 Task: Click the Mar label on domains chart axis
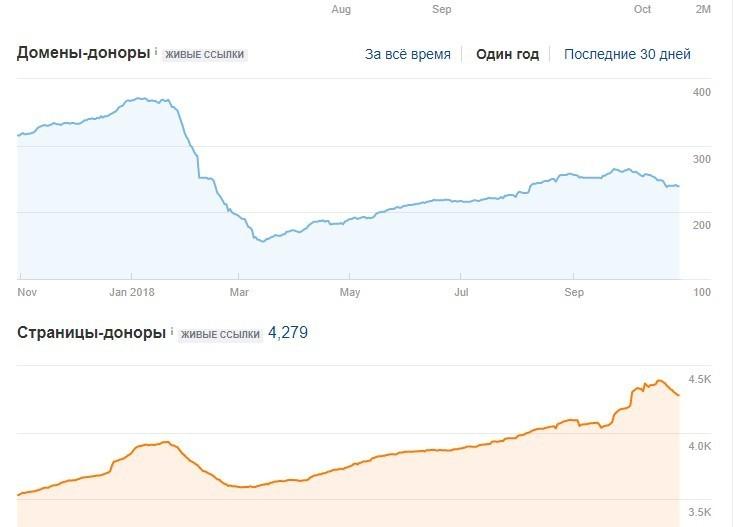tap(237, 293)
